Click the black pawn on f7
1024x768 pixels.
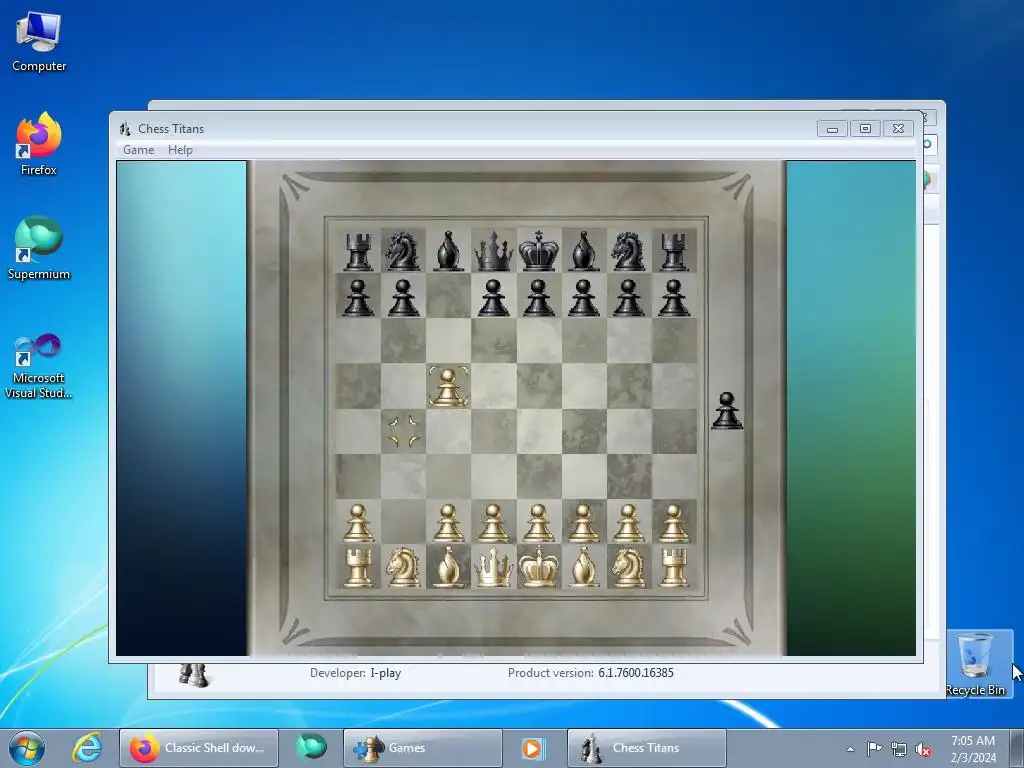pyautogui.click(x=584, y=298)
